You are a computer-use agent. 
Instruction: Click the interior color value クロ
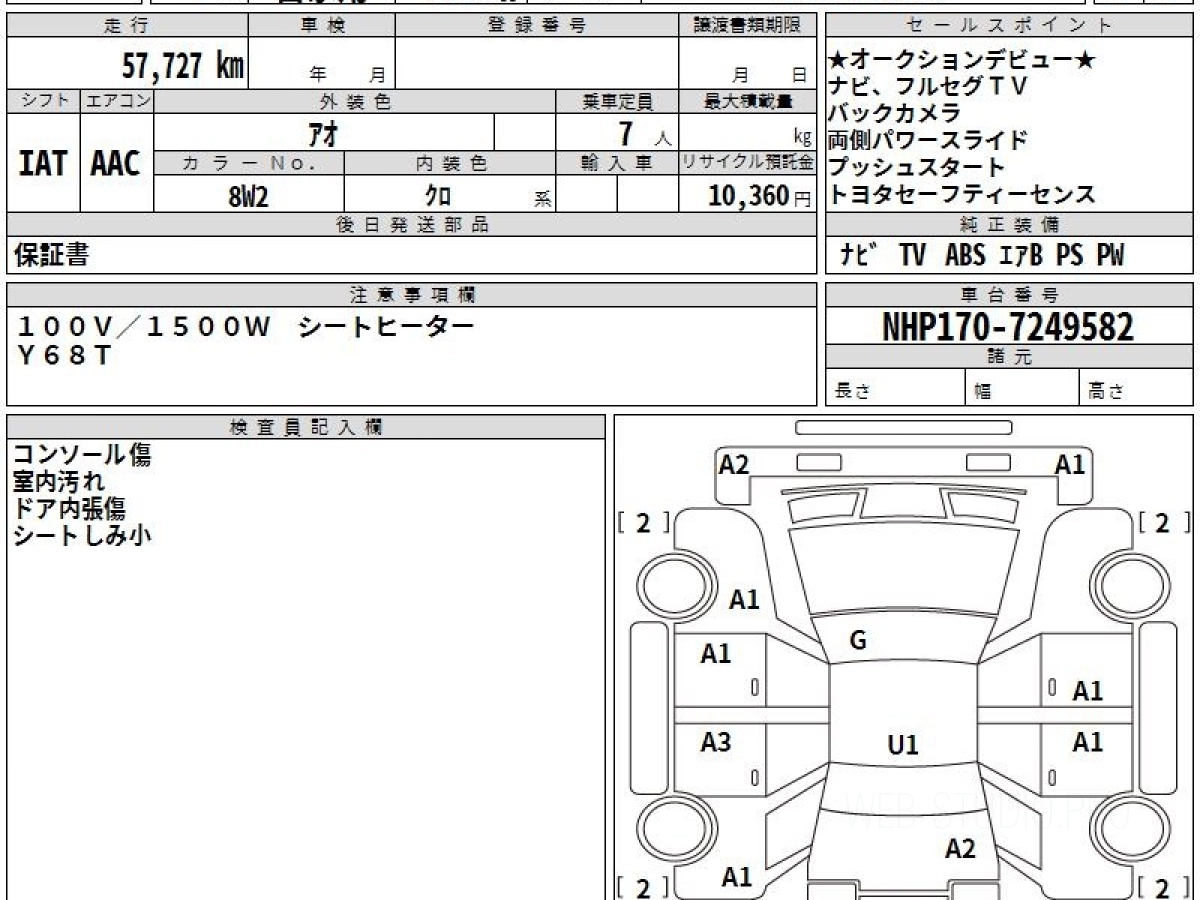point(438,196)
